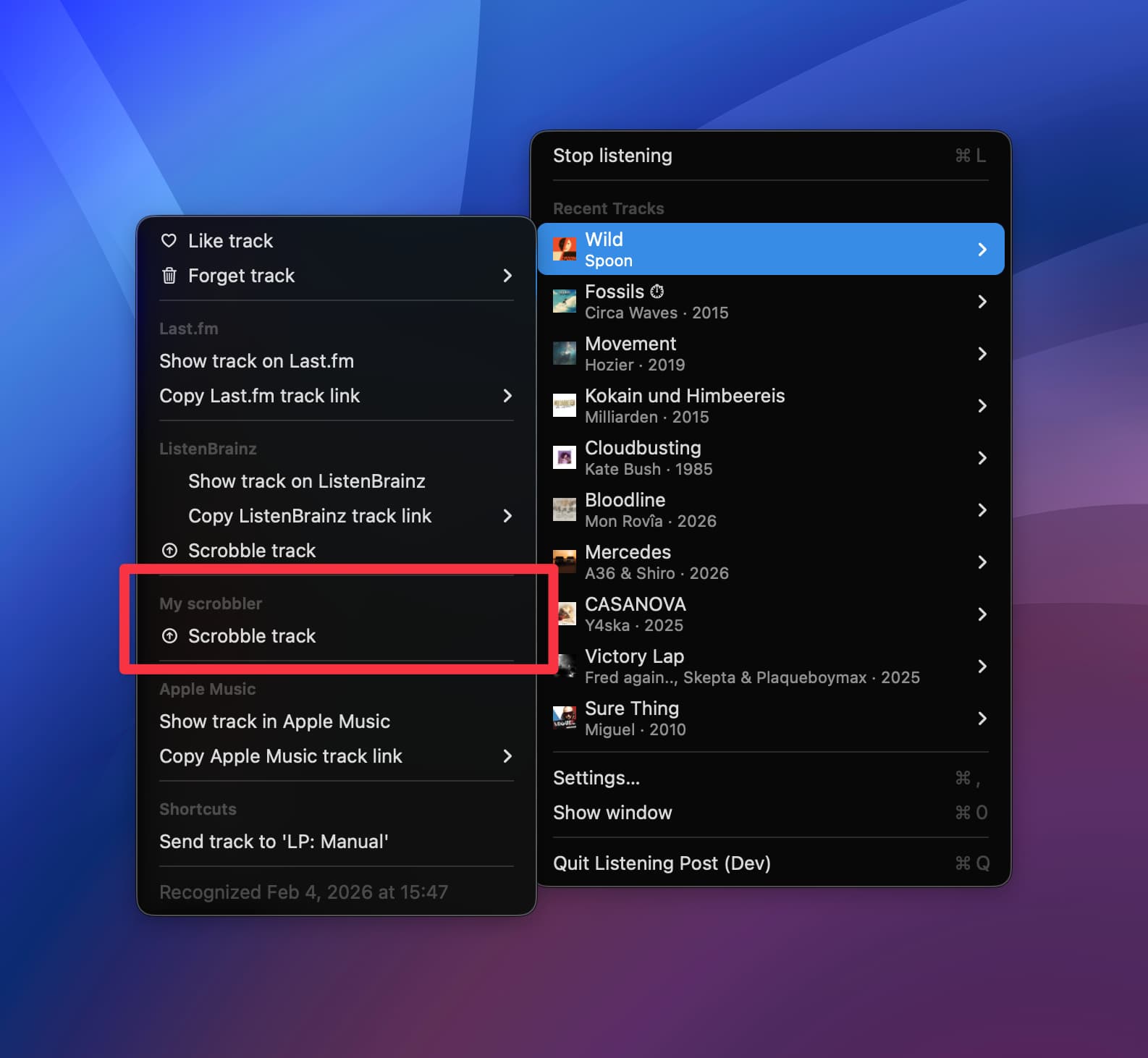Open Settings... from the menu

pos(596,778)
